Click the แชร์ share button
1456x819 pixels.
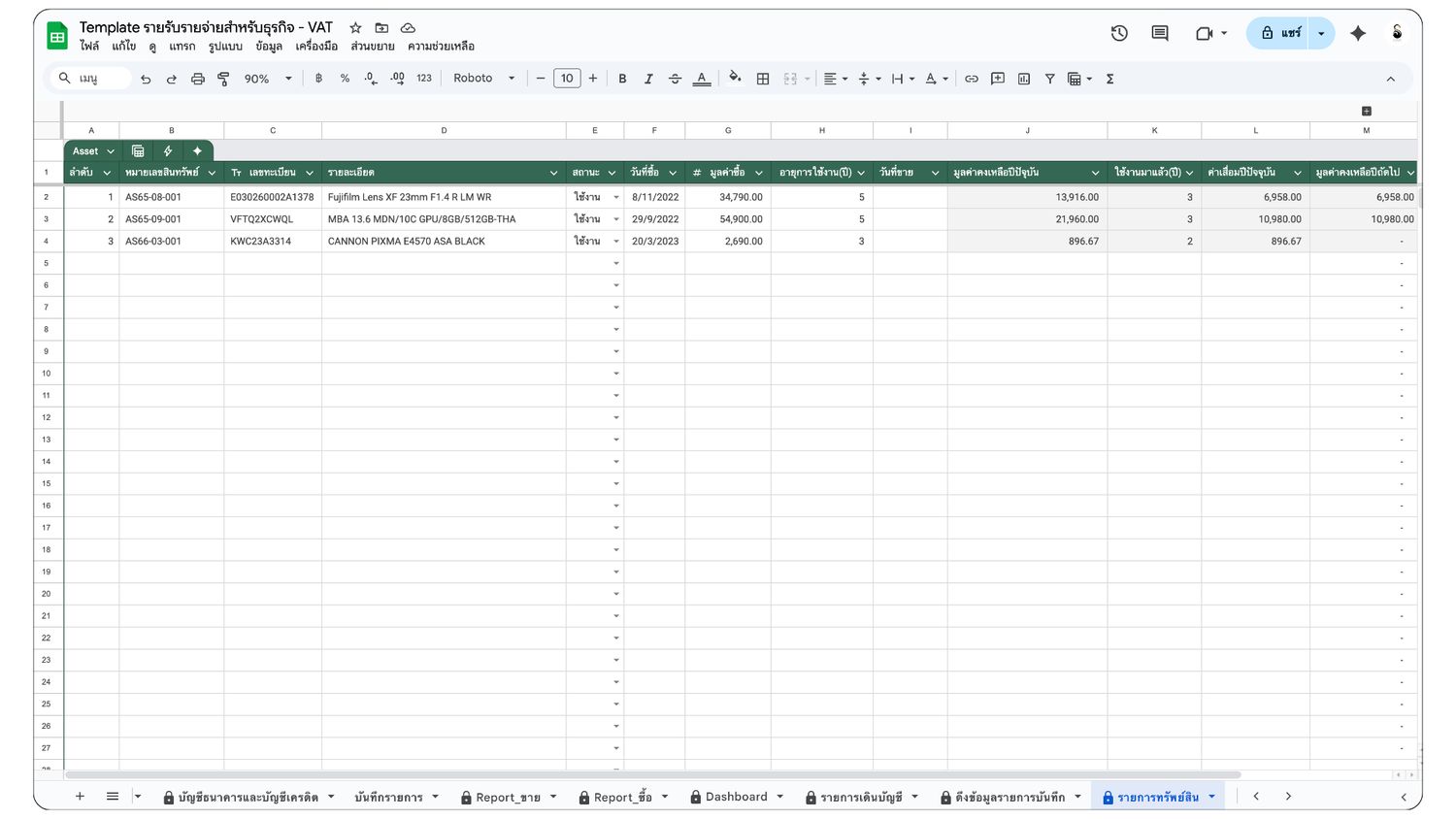1278,33
